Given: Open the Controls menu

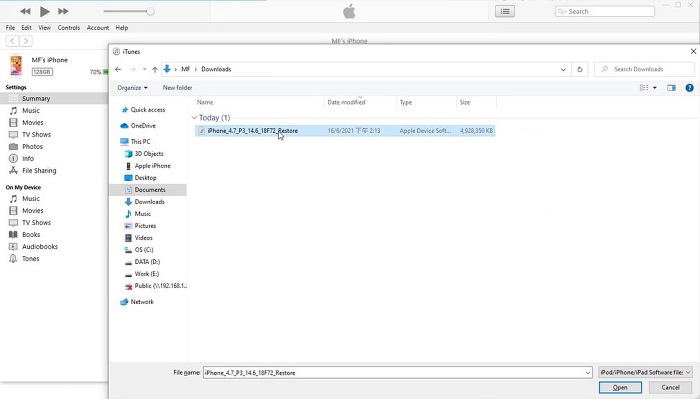Looking at the screenshot, I should [x=69, y=28].
